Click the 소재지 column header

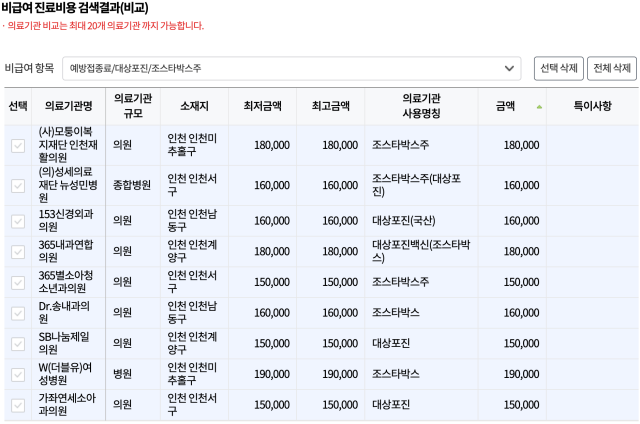[x=194, y=106]
